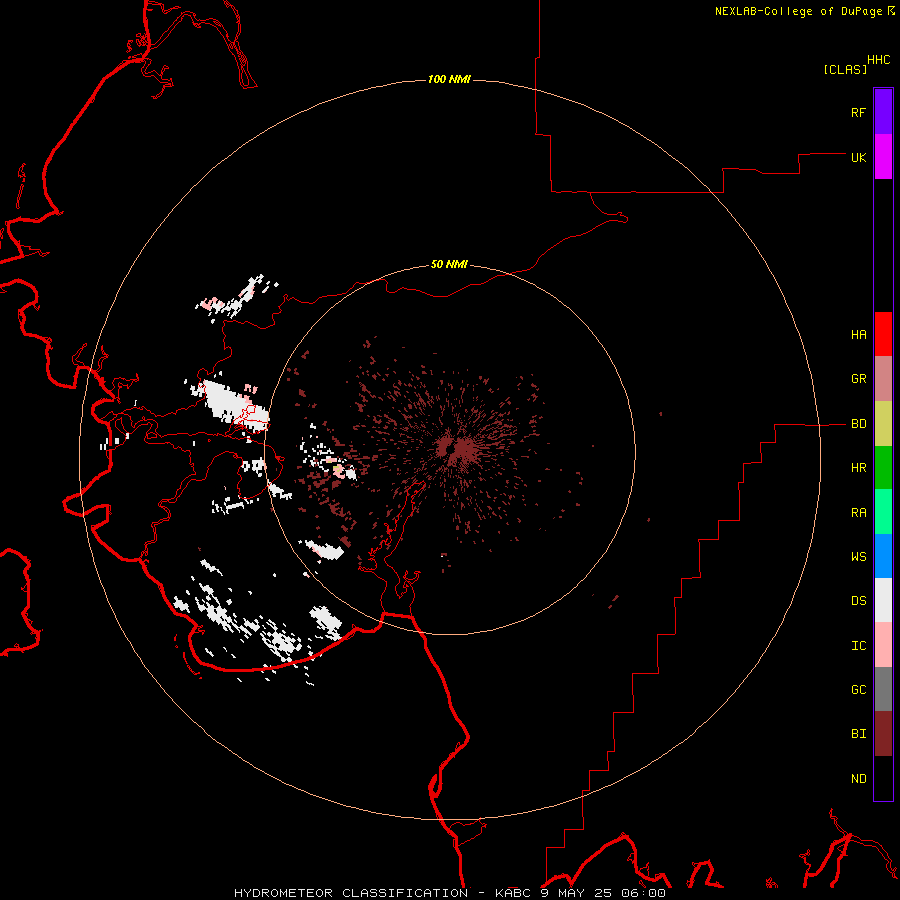The height and width of the screenshot is (900, 900).
Task: Click the ND legend label
Action: click(858, 779)
